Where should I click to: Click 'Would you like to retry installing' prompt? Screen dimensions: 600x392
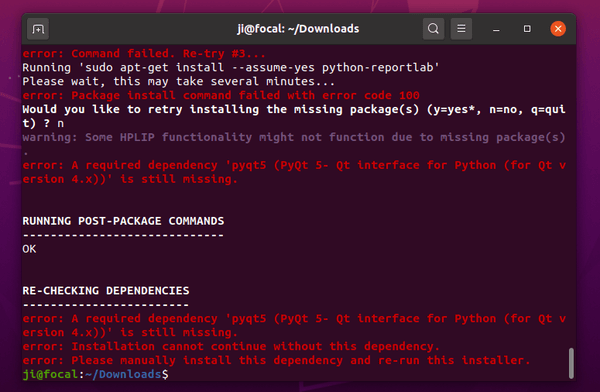pos(293,116)
